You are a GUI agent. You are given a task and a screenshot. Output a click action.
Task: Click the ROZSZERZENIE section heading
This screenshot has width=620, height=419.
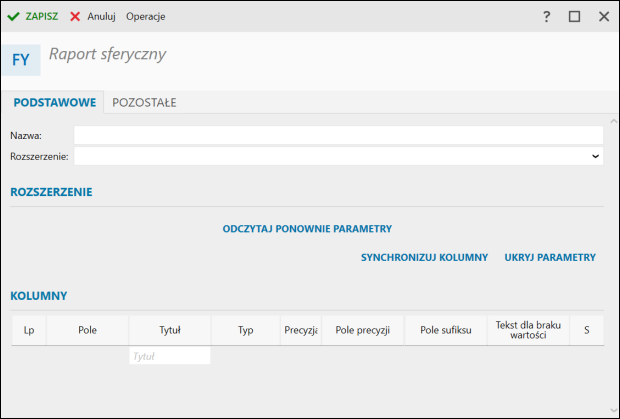[x=51, y=192]
